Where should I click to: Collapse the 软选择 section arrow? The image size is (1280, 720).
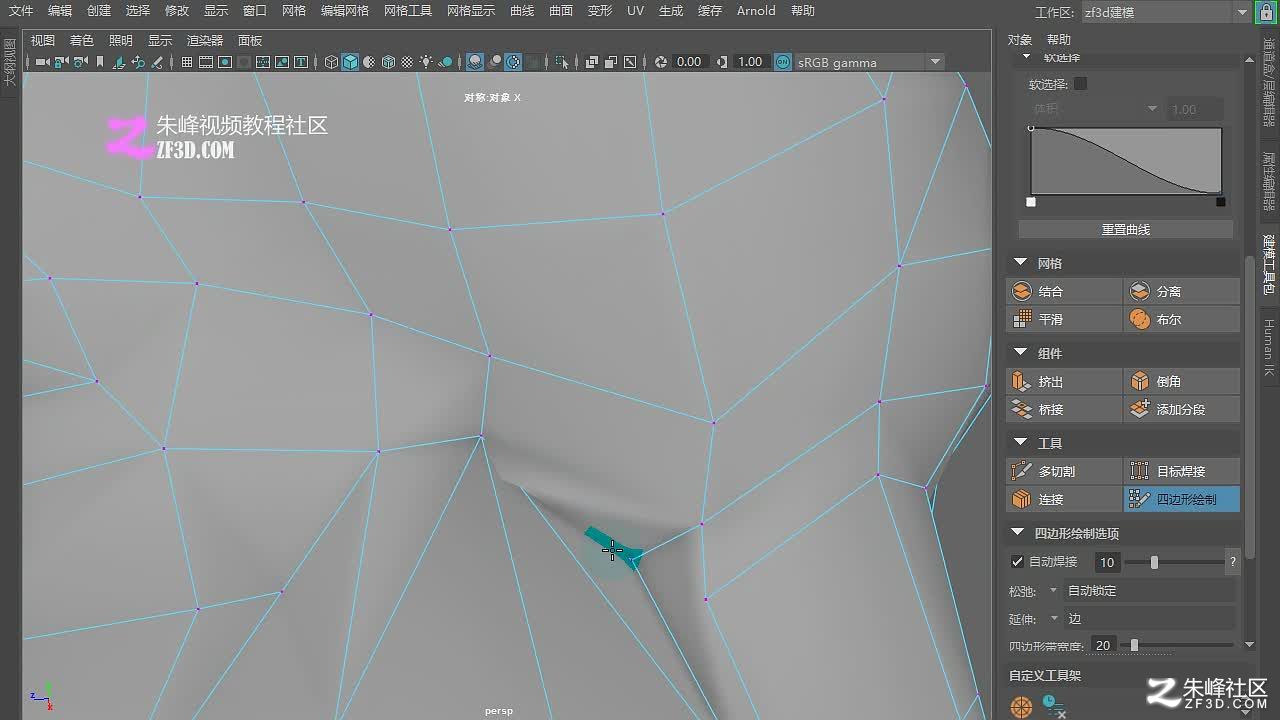(x=1026, y=58)
